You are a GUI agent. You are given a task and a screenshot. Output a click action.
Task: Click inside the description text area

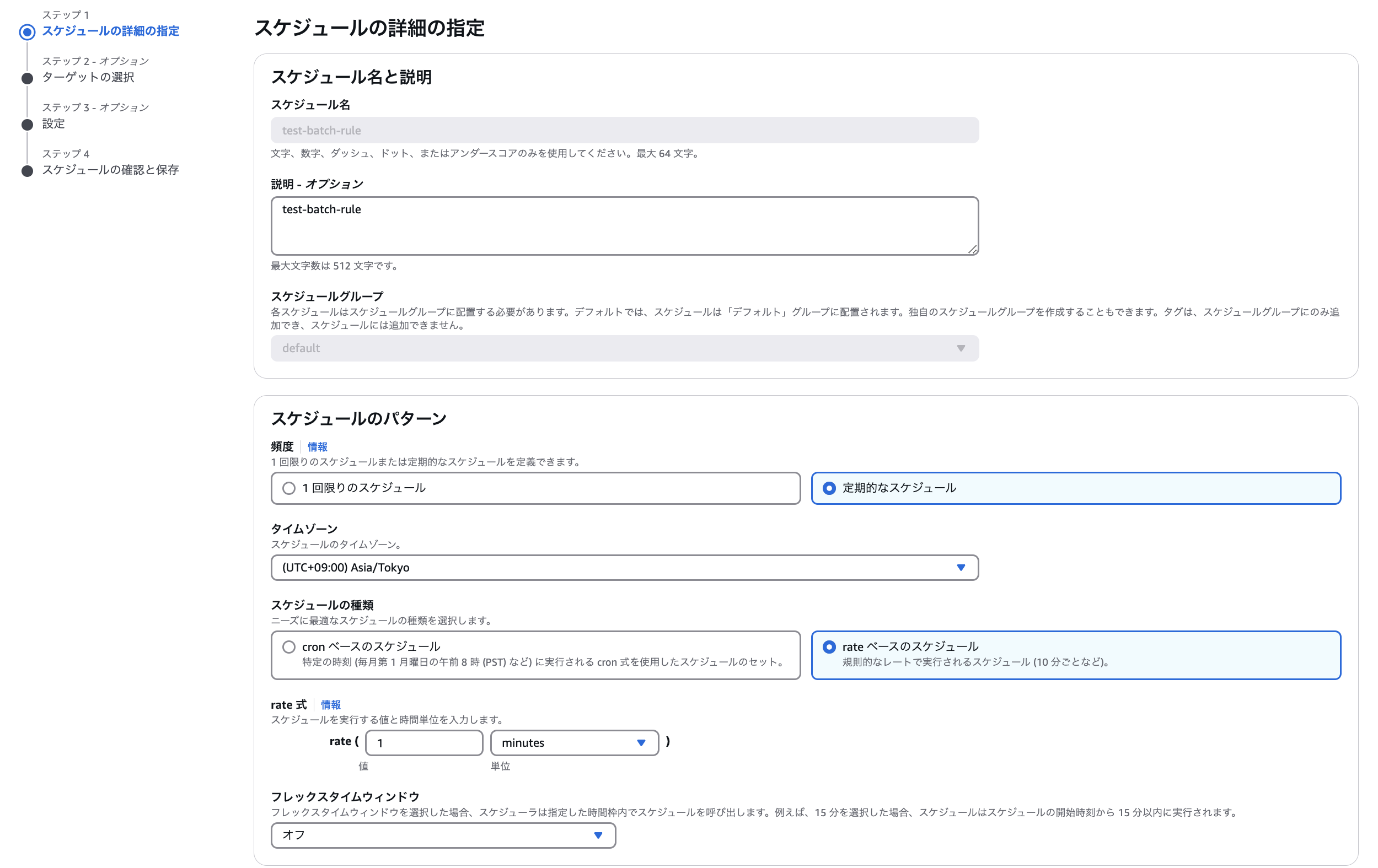tap(624, 226)
